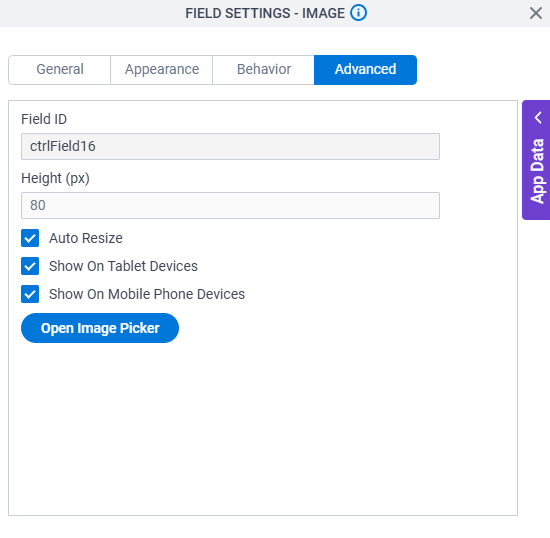Toggle the Show On Mobile Phone Devices checkbox
The width and height of the screenshot is (550, 538).
[x=30, y=294]
